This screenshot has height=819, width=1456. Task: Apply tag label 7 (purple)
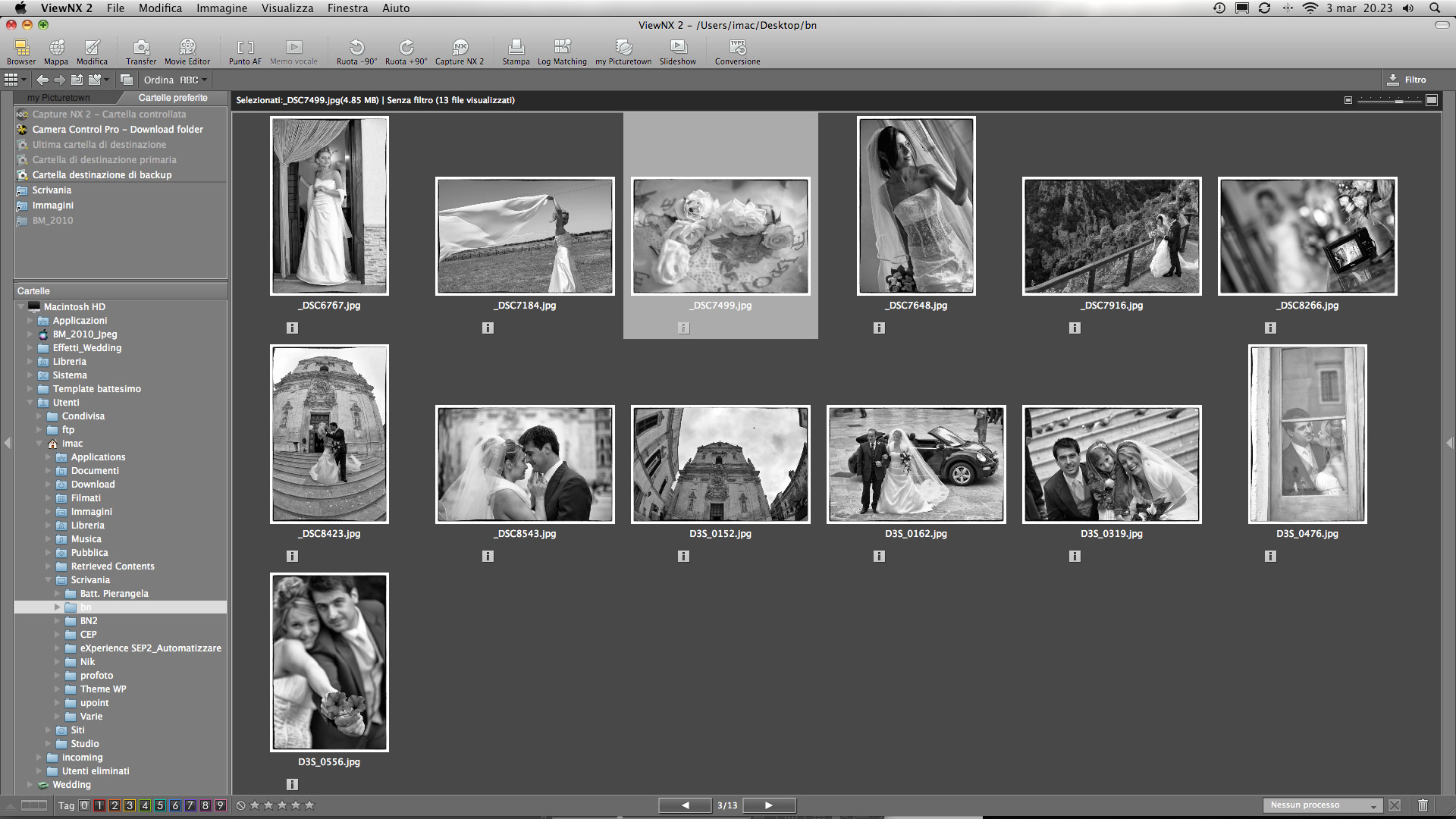(190, 805)
